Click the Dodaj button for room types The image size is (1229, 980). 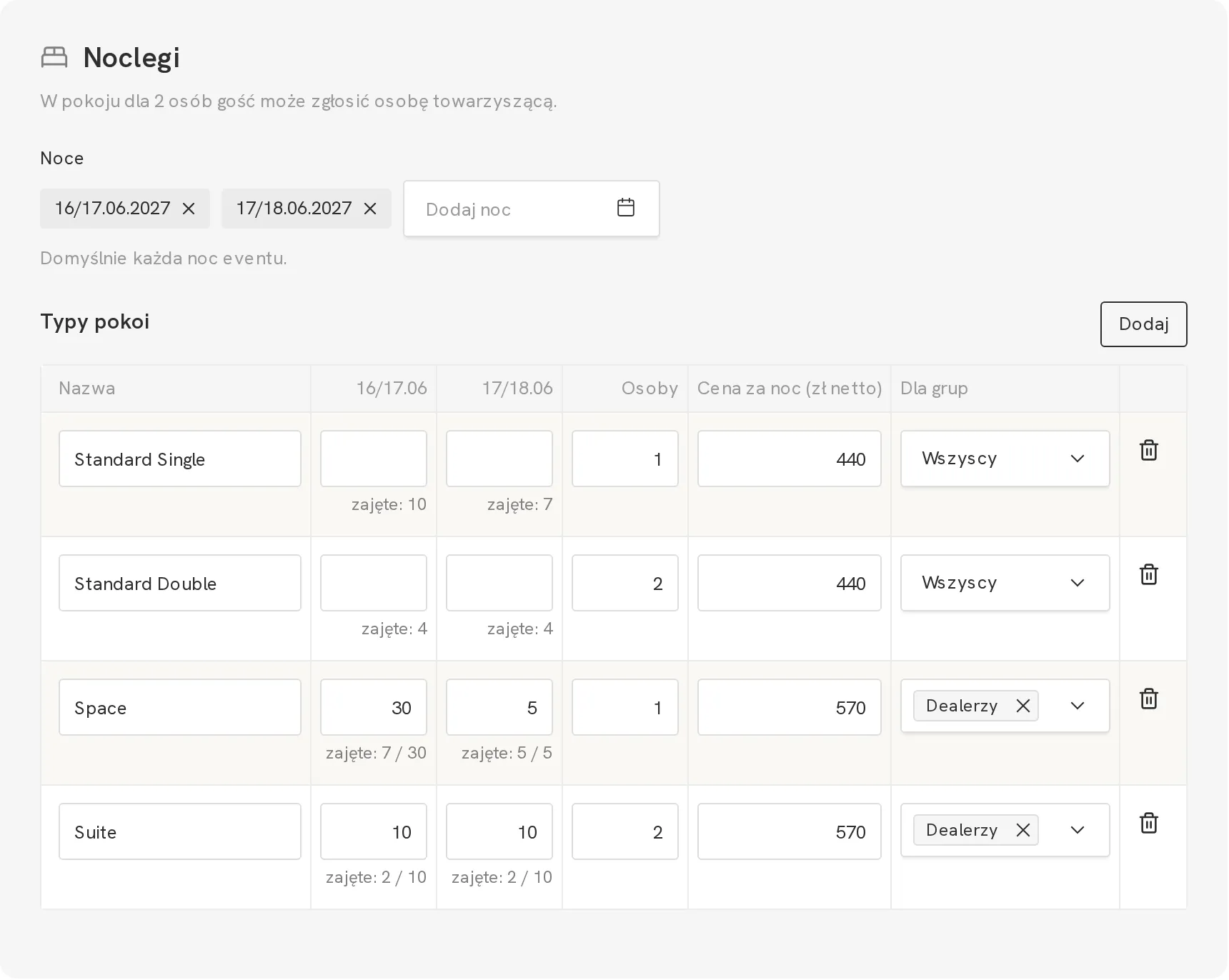pos(1144,324)
